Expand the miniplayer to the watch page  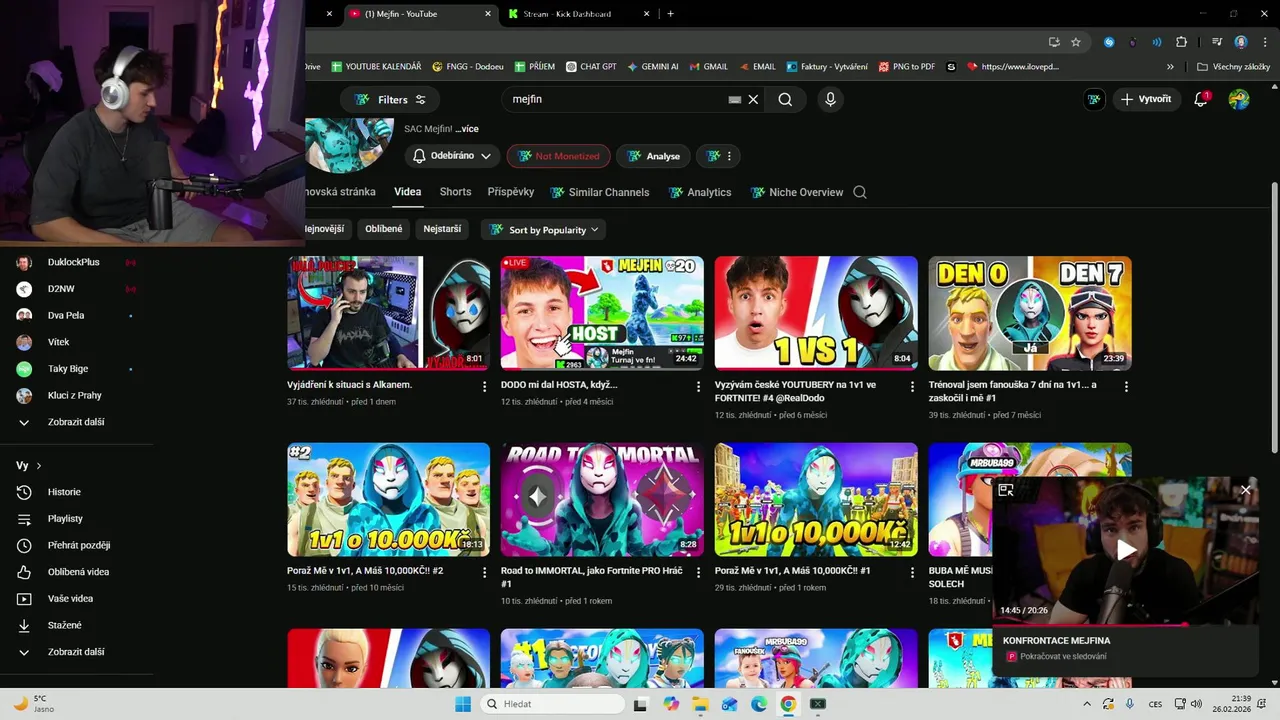click(x=1006, y=490)
